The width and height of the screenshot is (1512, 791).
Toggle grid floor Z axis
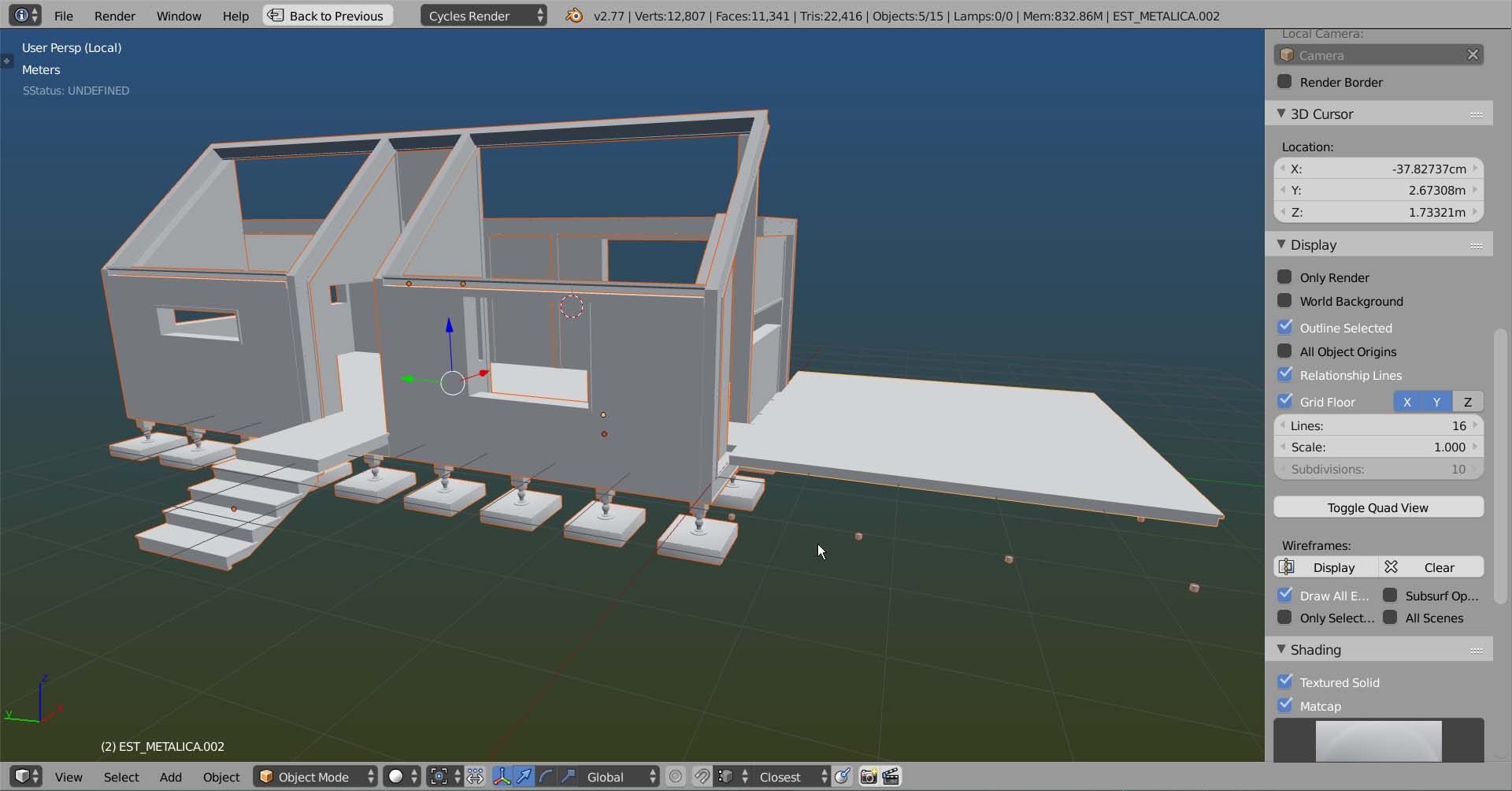click(1468, 402)
